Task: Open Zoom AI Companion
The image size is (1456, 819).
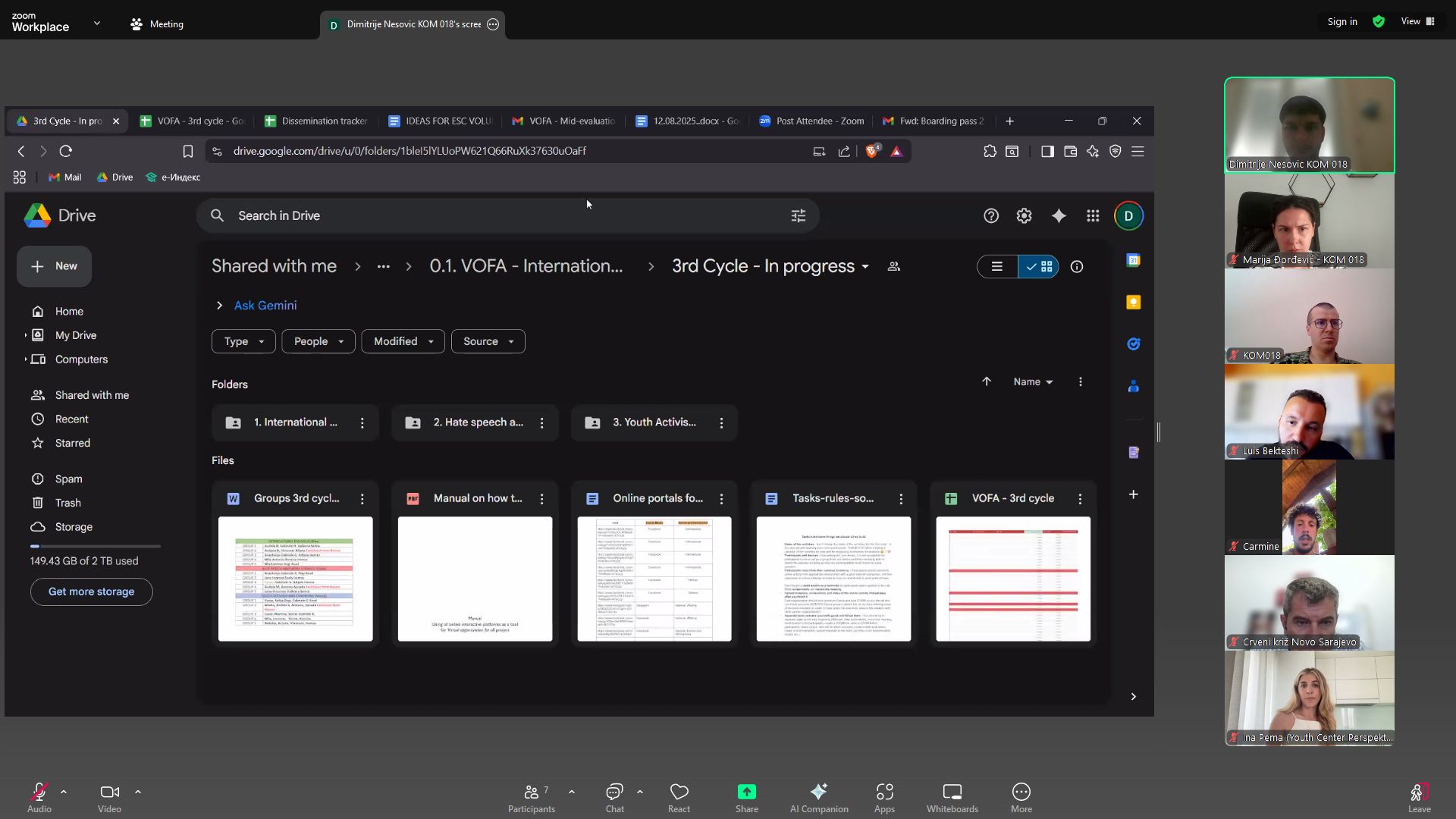Action: pyautogui.click(x=818, y=797)
